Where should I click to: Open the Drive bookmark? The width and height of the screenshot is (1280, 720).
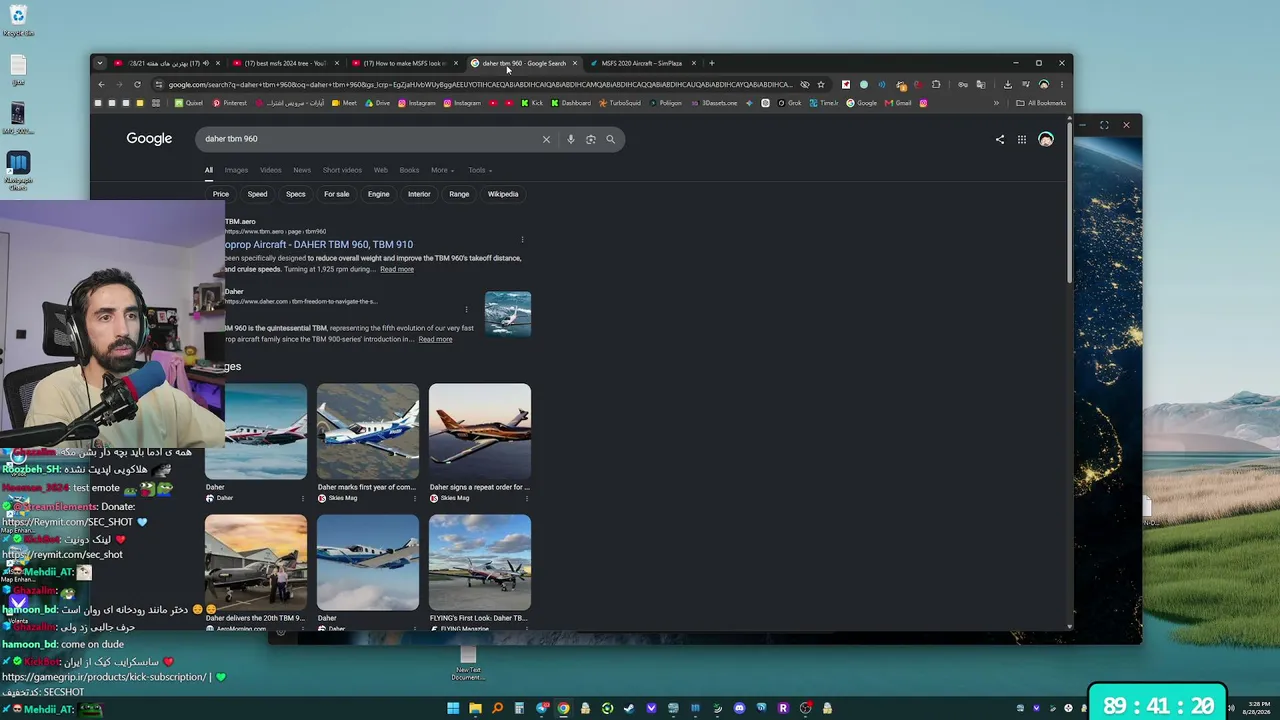[x=377, y=103]
